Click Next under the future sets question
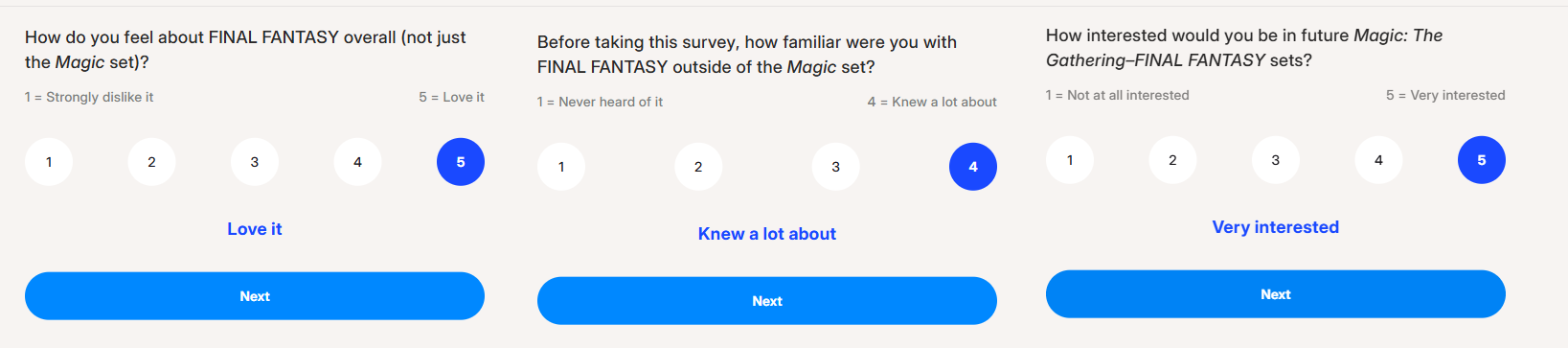The image size is (1568, 348). click(x=1276, y=294)
